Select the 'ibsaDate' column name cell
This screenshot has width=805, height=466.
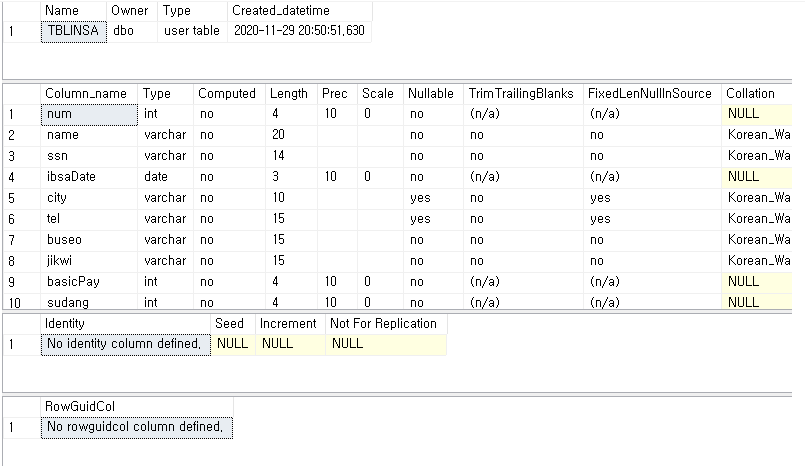coord(89,178)
